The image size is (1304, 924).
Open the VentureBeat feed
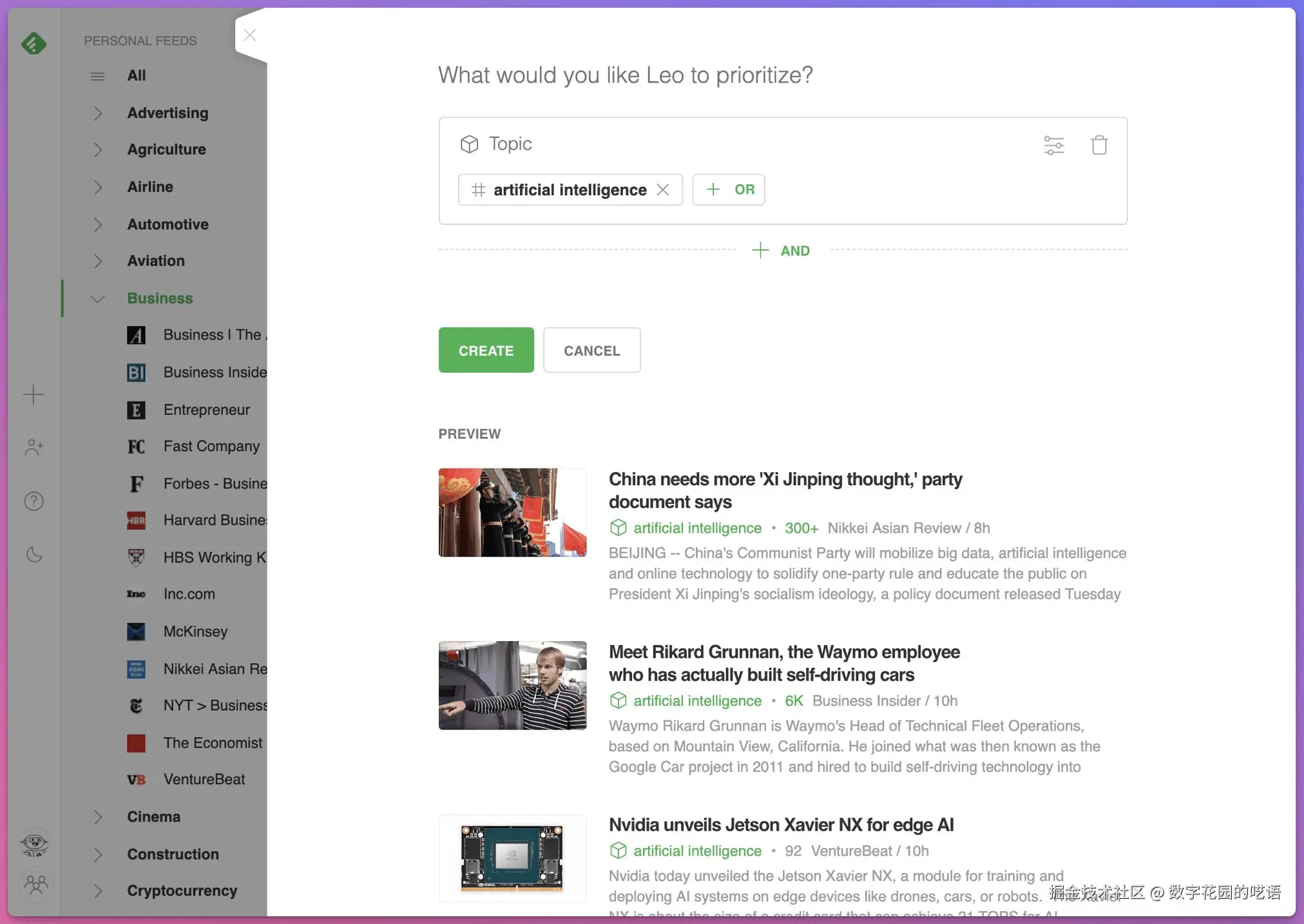pyautogui.click(x=204, y=780)
